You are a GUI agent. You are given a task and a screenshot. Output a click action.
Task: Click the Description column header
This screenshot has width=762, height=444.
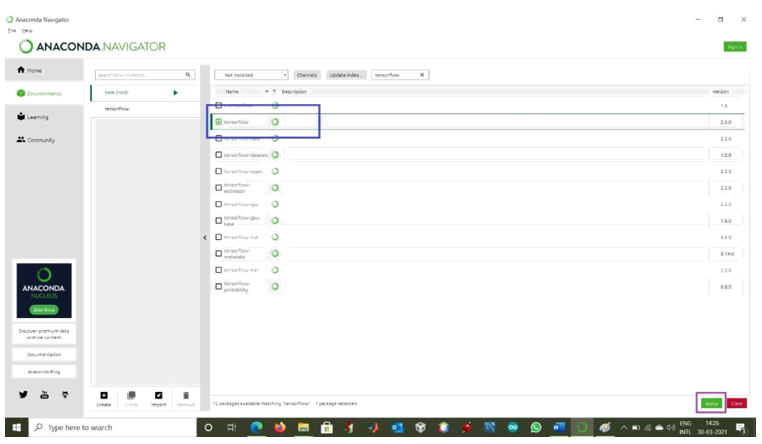[294, 91]
